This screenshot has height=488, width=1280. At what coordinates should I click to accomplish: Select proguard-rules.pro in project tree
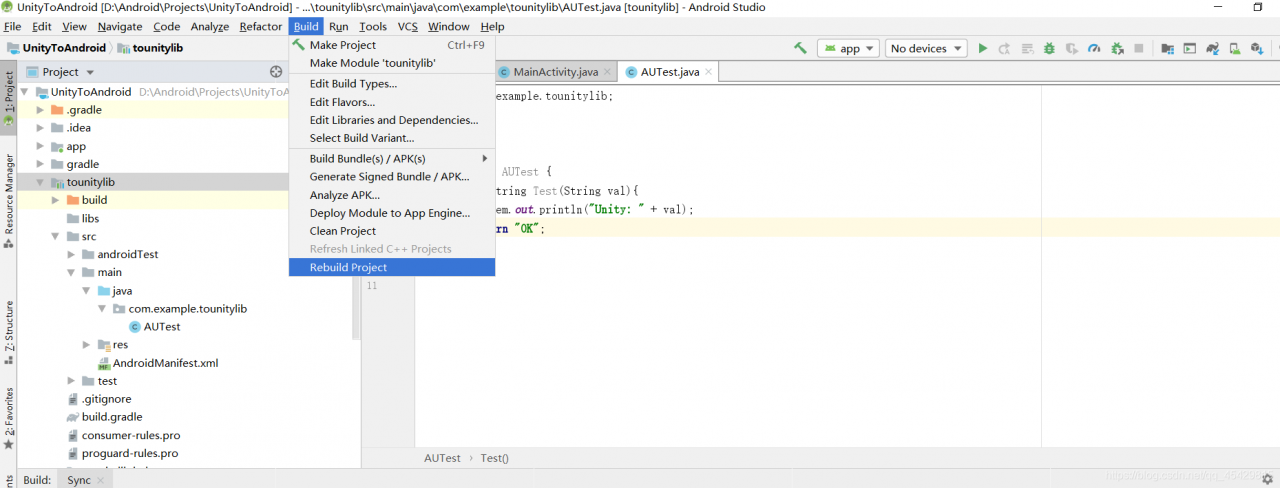tap(130, 453)
